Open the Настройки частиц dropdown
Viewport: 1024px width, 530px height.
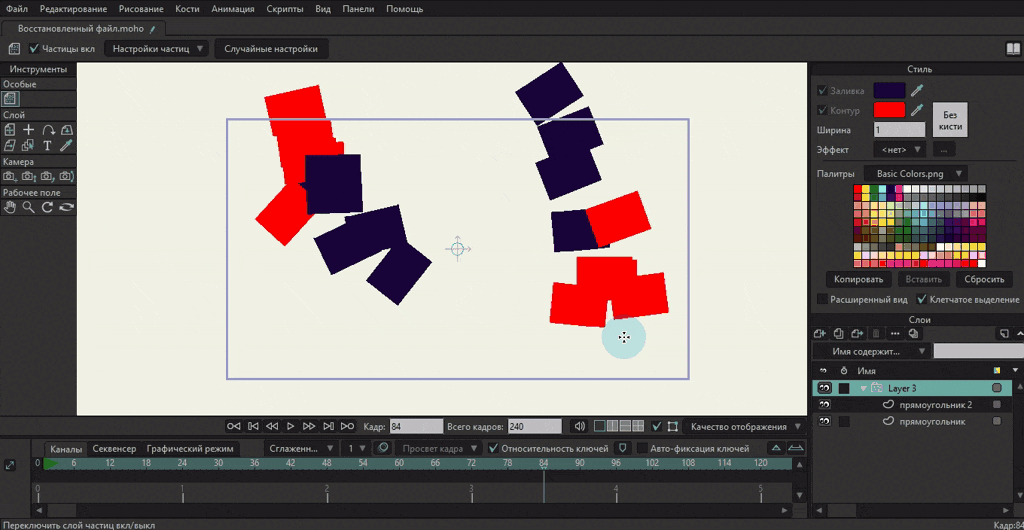tap(156, 48)
